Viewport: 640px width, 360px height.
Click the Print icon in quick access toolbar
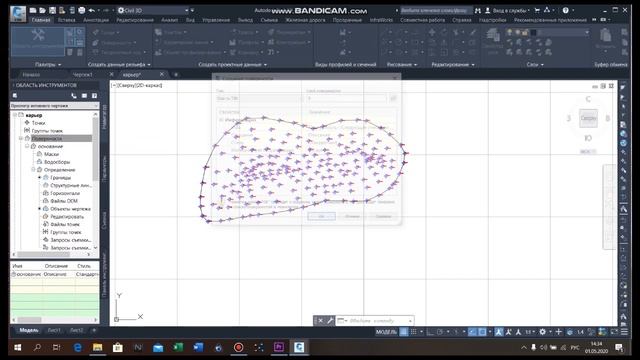[x=82, y=10]
